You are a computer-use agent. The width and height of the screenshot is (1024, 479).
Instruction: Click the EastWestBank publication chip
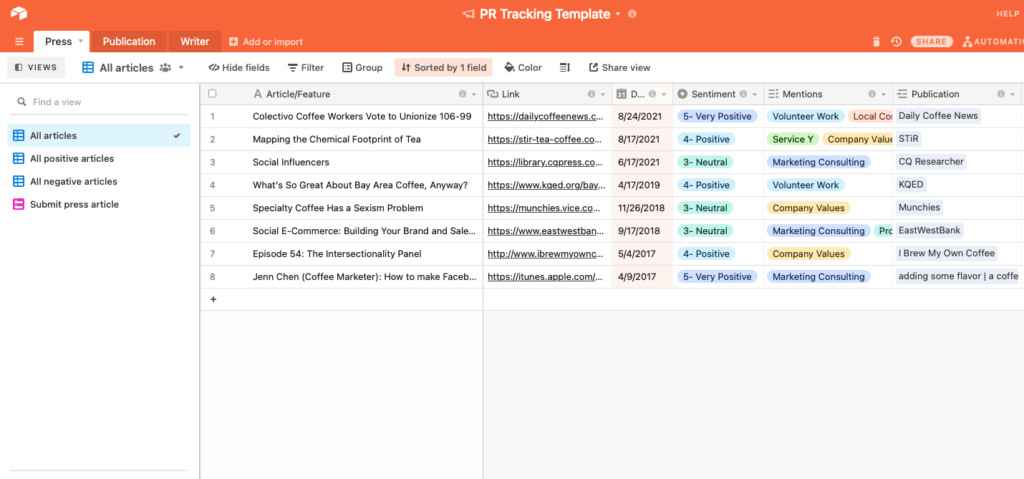(930, 230)
